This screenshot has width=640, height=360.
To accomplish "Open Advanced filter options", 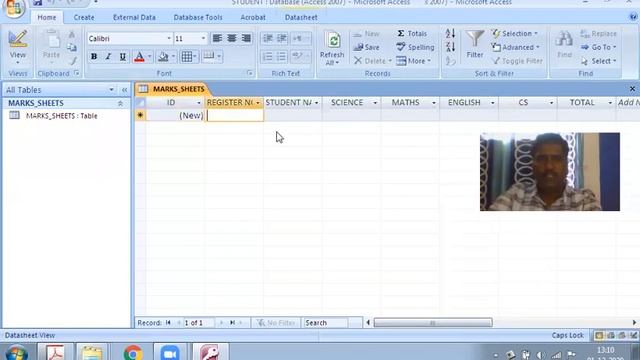I will pos(516,47).
